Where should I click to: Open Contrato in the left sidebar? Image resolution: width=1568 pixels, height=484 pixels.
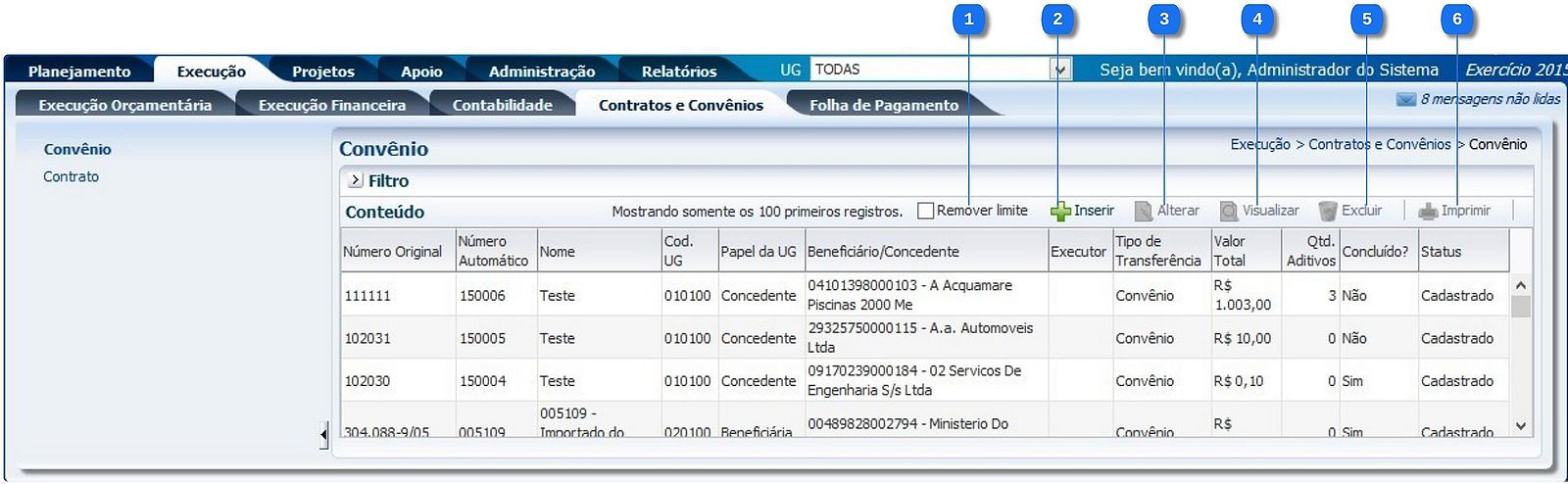71,176
